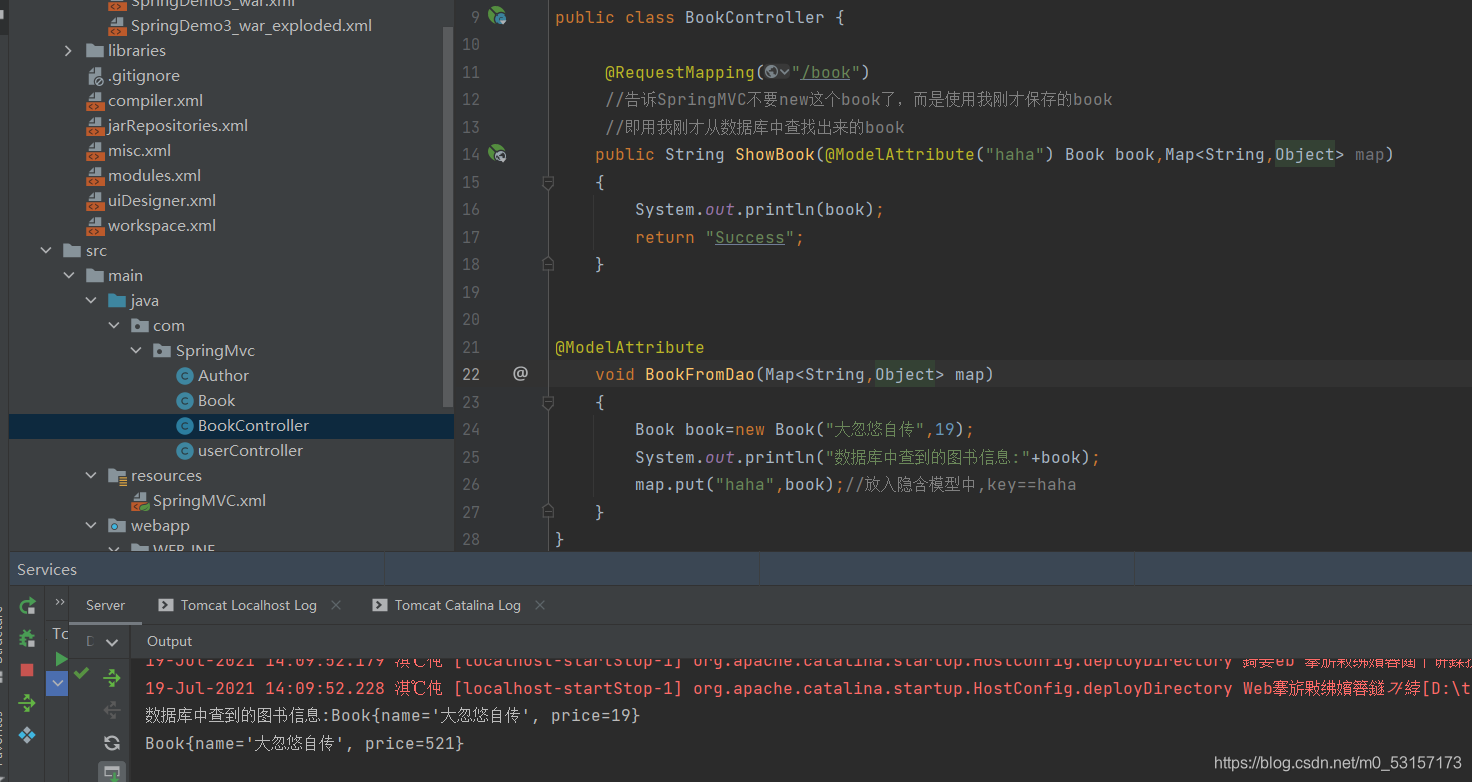The height and width of the screenshot is (782, 1472).
Task: Collapse the com package
Action: click(113, 326)
